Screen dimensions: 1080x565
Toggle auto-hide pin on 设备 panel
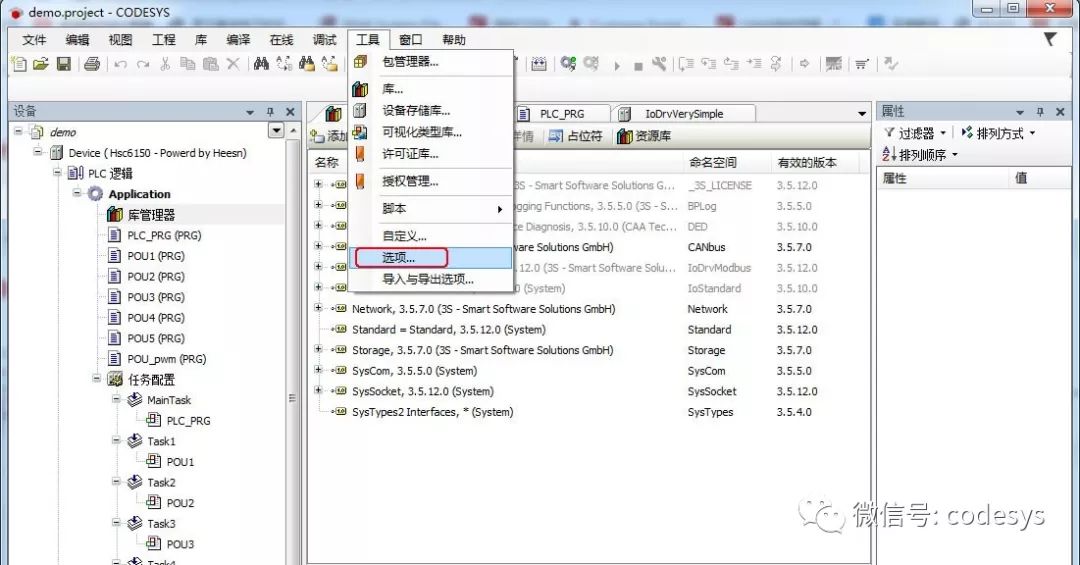pyautogui.click(x=270, y=112)
